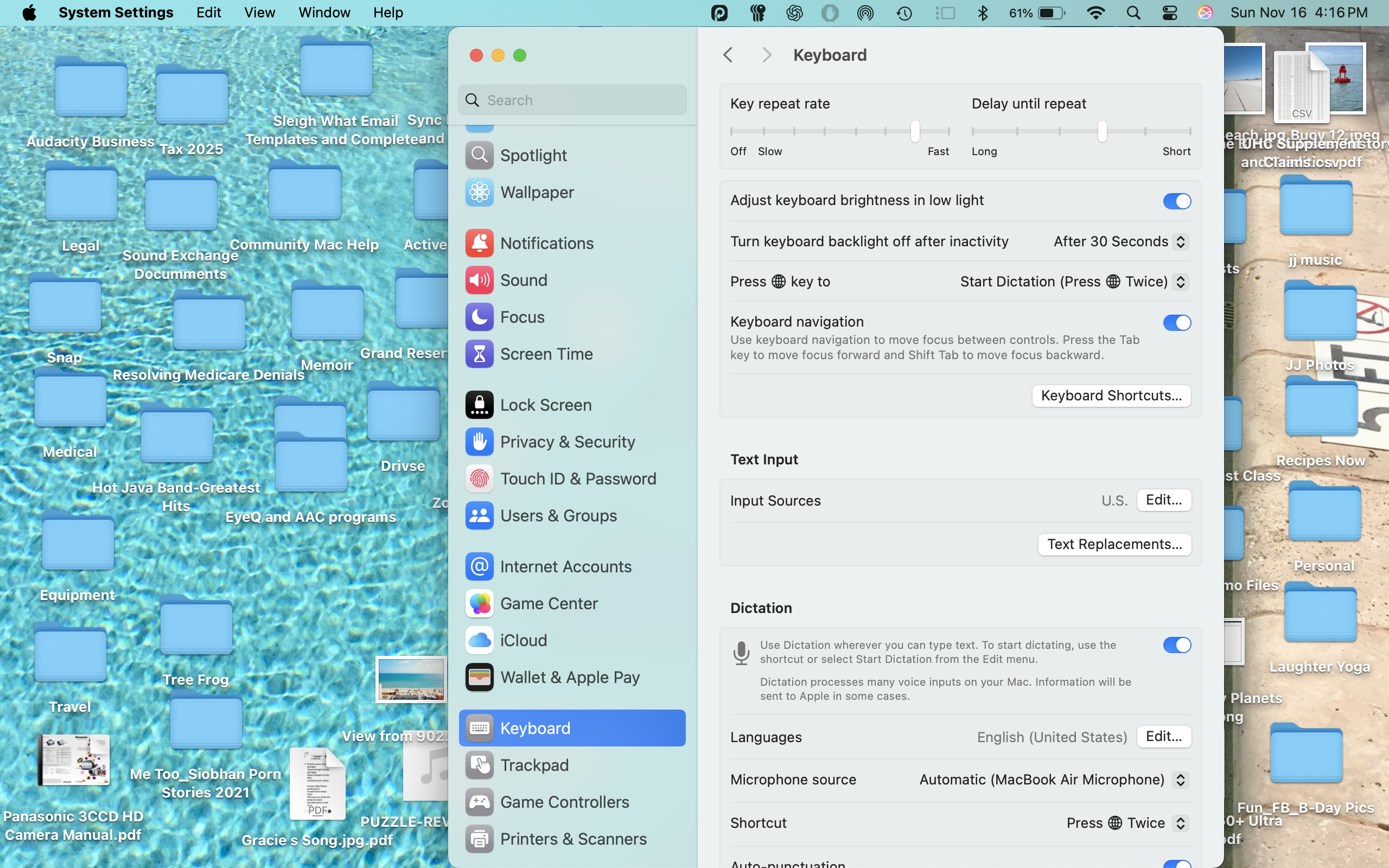Open keyboard backlight inactivity dropdown
This screenshot has width=1389, height=868.
click(x=1120, y=242)
